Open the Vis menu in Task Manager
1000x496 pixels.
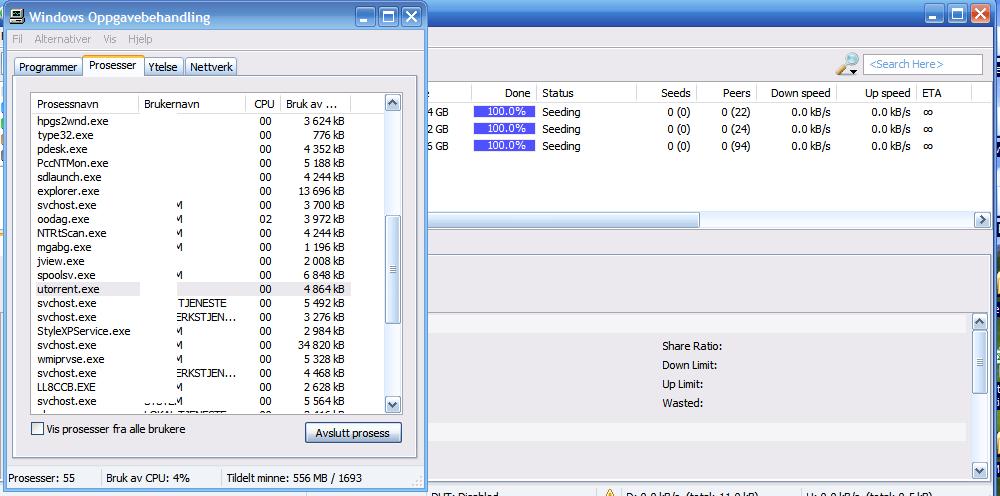click(110, 39)
